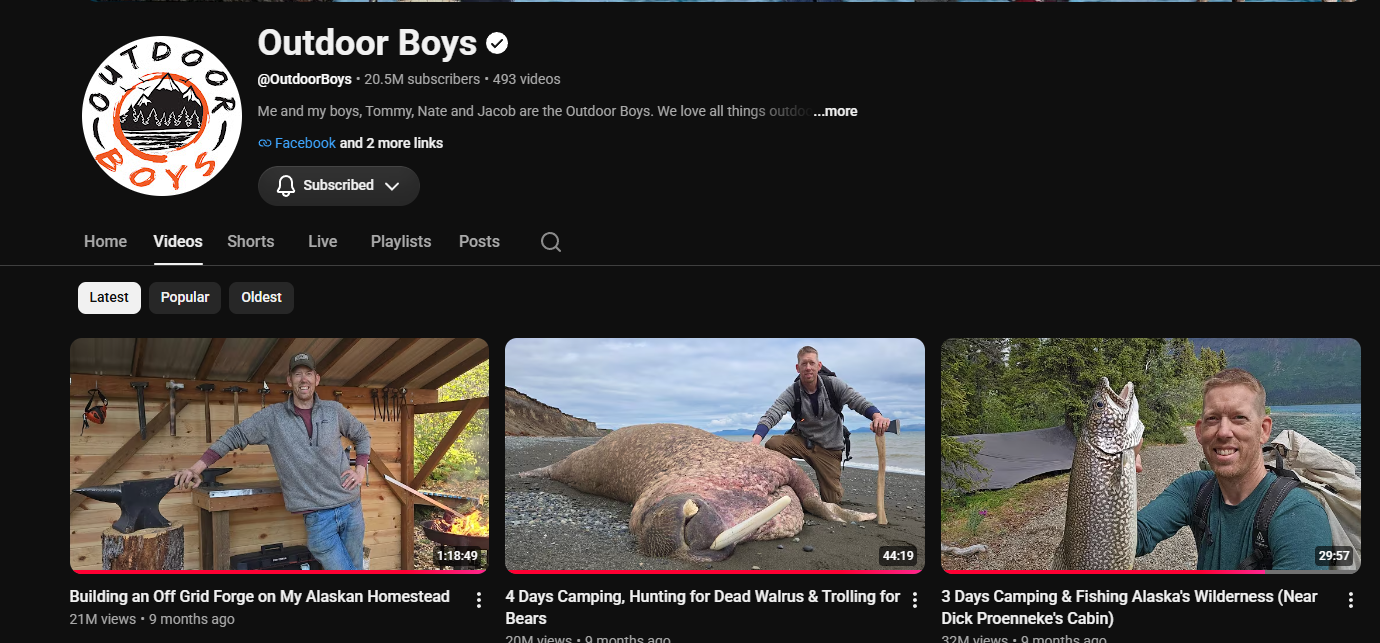
Task: Select the Oldest sort filter chip
Action: (x=261, y=297)
